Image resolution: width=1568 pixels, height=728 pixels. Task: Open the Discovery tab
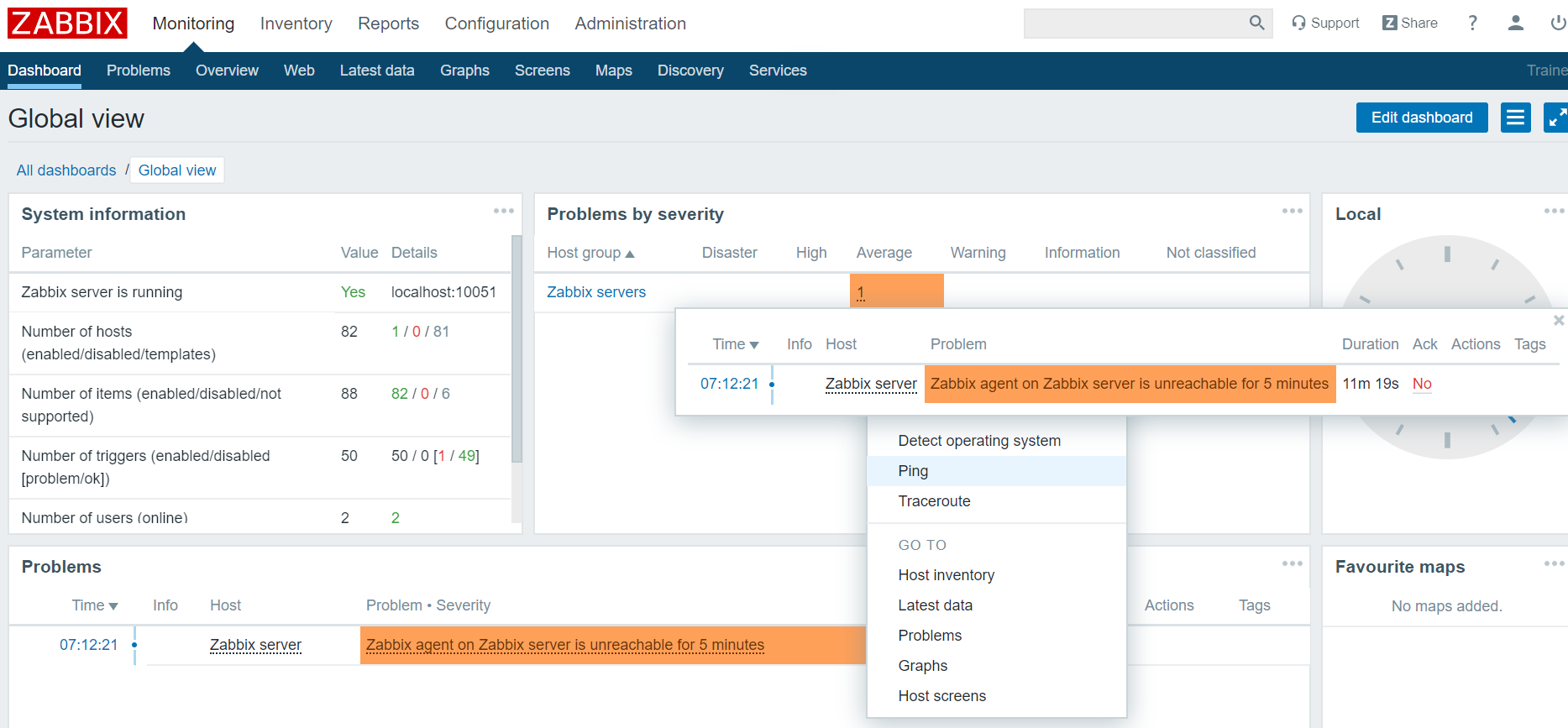(x=690, y=71)
